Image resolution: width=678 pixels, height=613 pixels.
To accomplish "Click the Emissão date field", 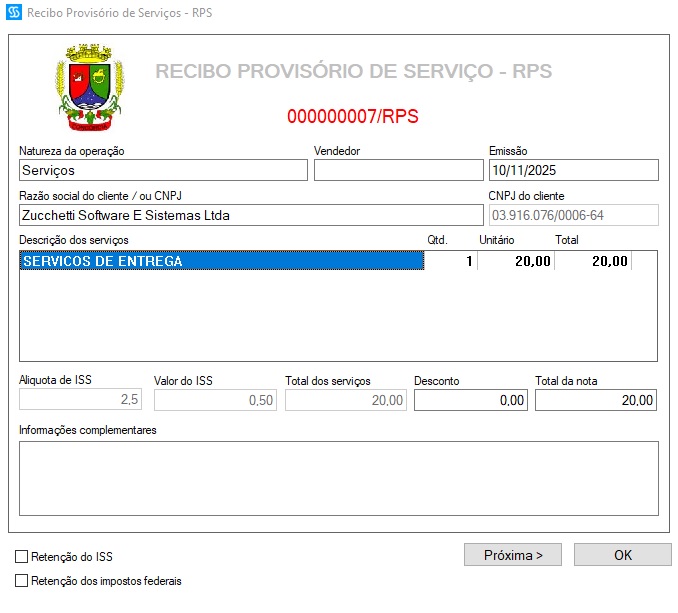I will pyautogui.click(x=573, y=170).
